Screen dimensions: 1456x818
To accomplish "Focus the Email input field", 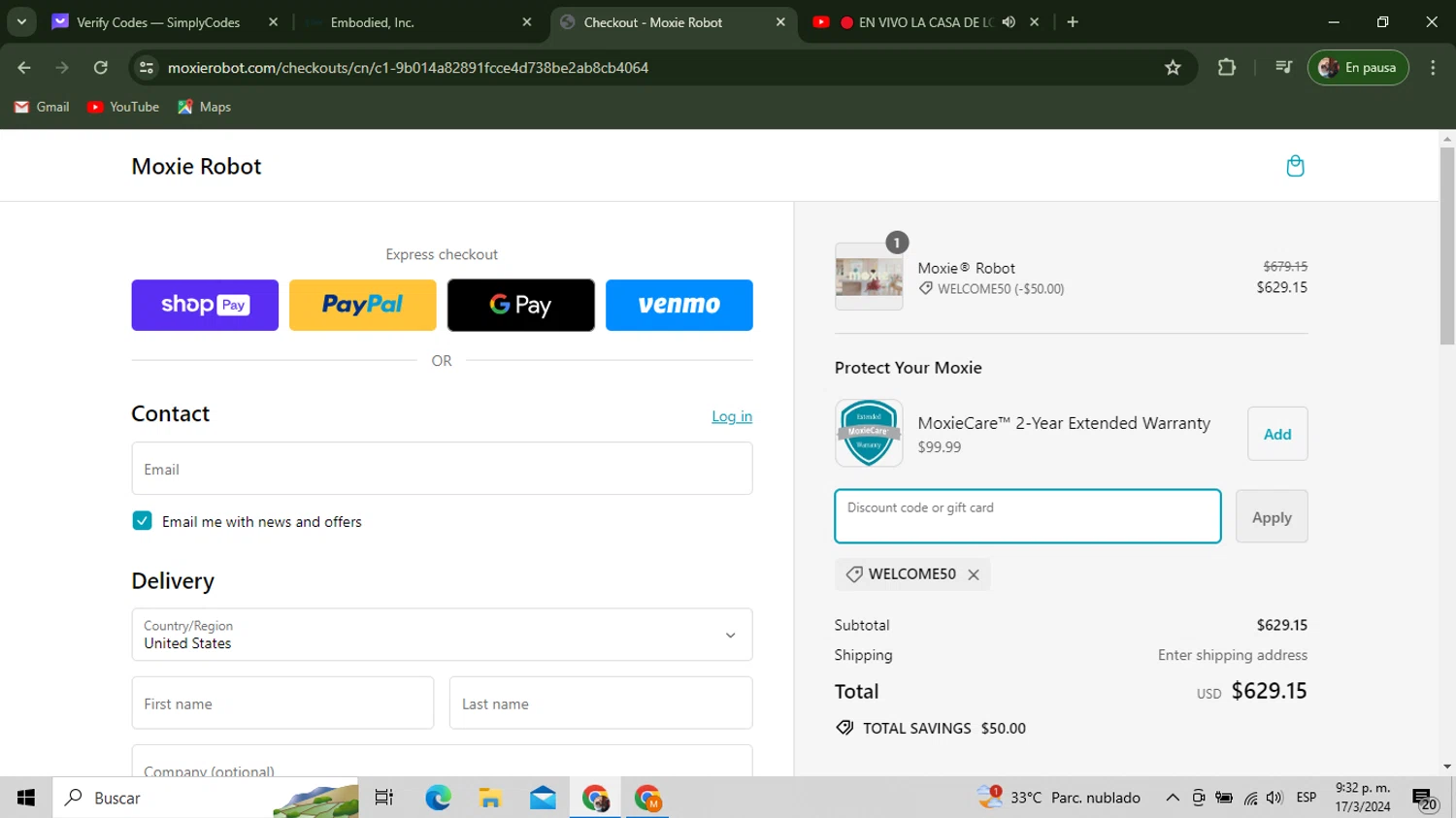I will [442, 469].
